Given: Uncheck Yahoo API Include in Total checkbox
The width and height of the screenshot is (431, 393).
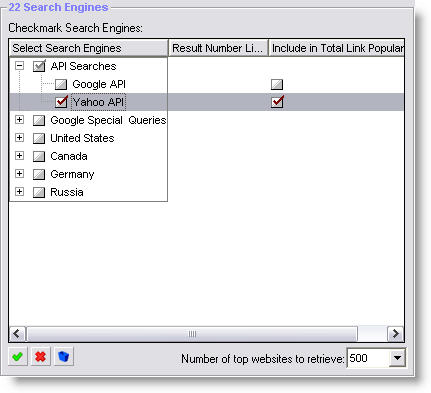Looking at the screenshot, I should coord(277,102).
